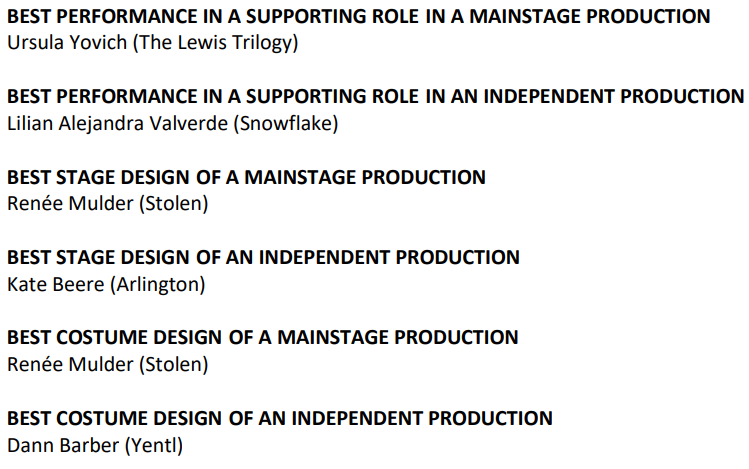749x469 pixels.
Task: Click Best Costume Design Mainstage Production heading
Action: point(263,338)
